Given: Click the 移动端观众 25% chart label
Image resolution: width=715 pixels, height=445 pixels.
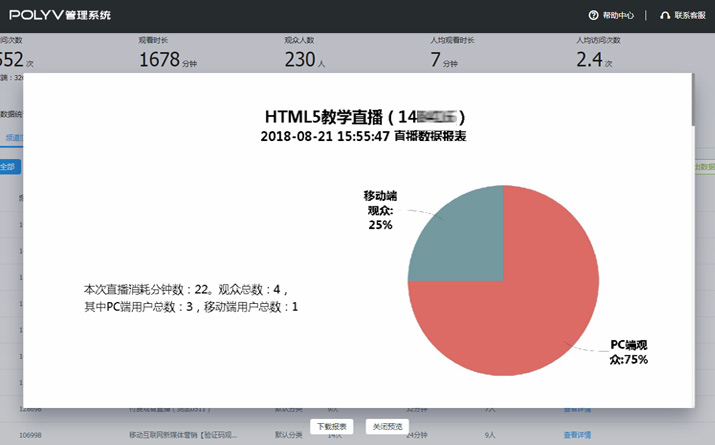Looking at the screenshot, I should pos(380,210).
